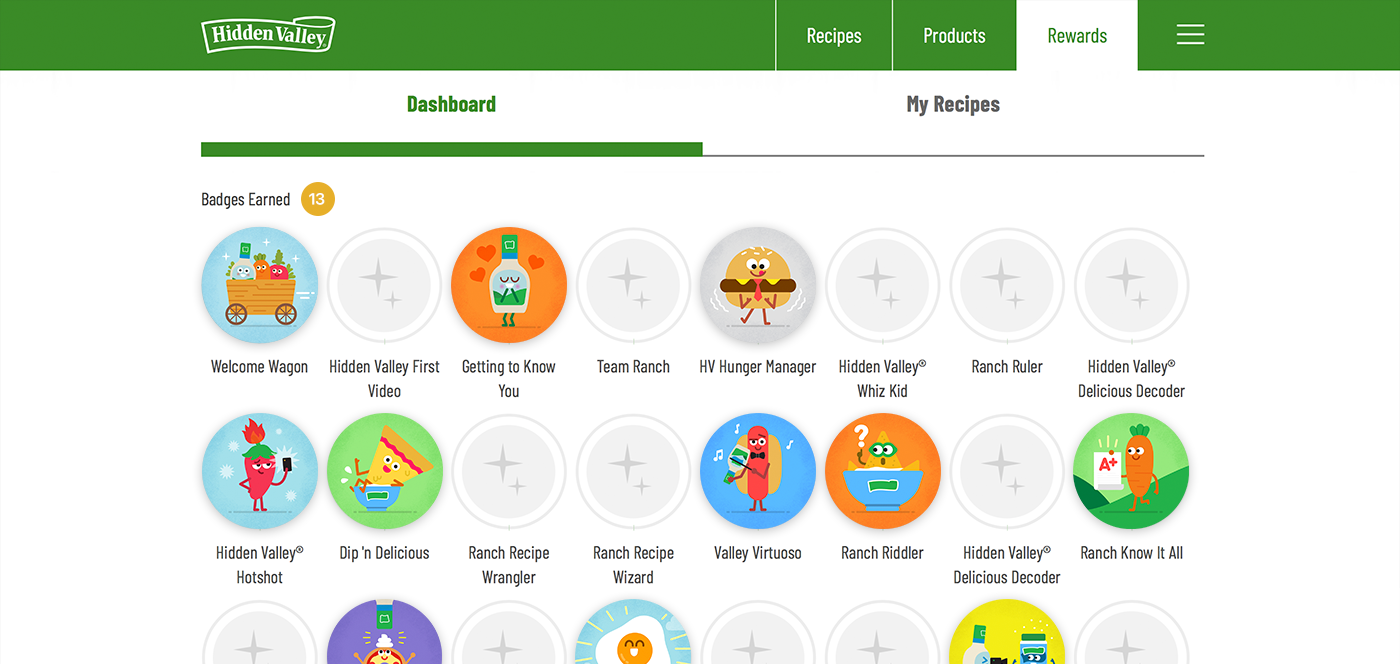Click the Ranch Know It All carrot badge
This screenshot has width=1400, height=664.
[1131, 471]
